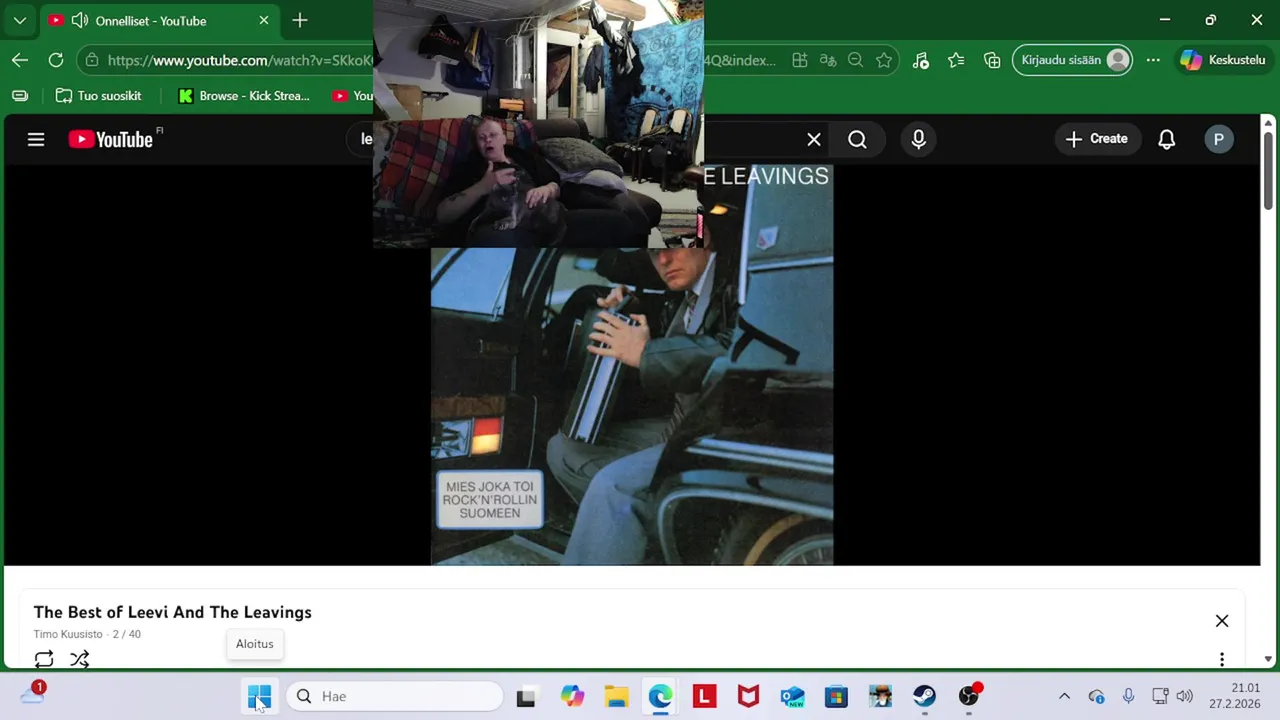The image size is (1280, 720).
Task: Add page to favorites with star
Action: click(x=884, y=60)
